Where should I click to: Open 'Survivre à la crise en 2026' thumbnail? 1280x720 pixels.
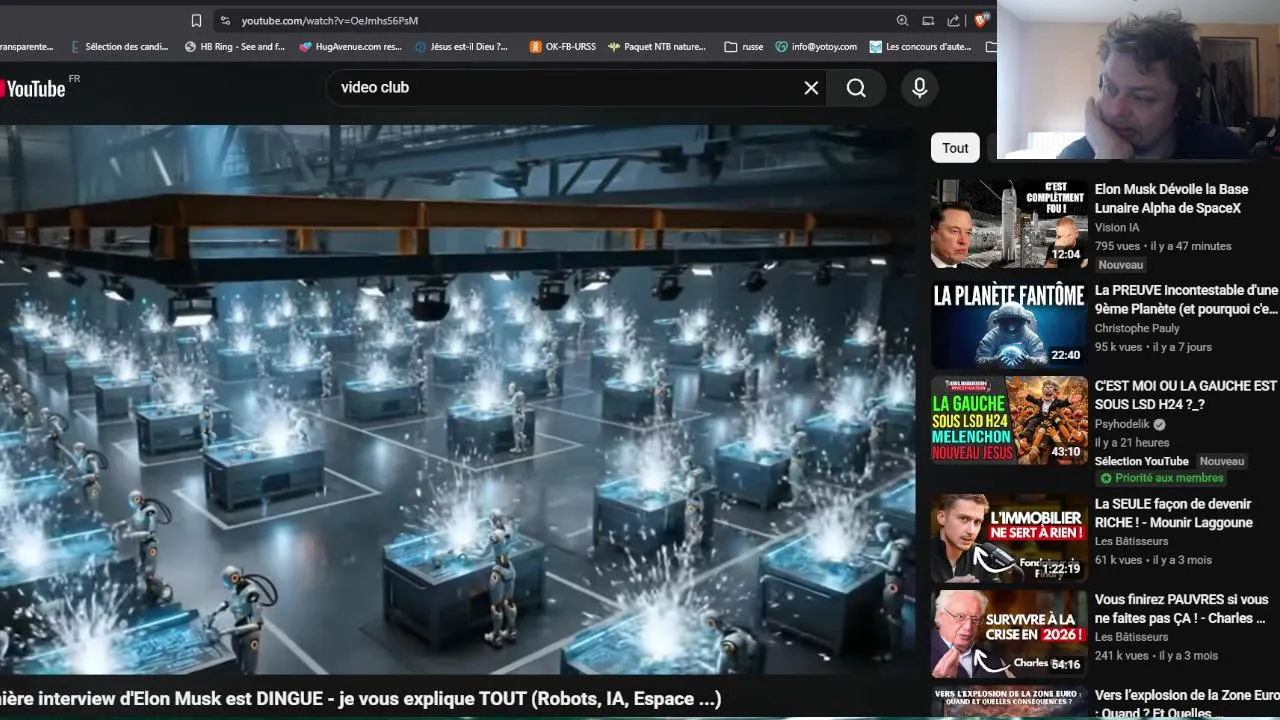(1008, 635)
